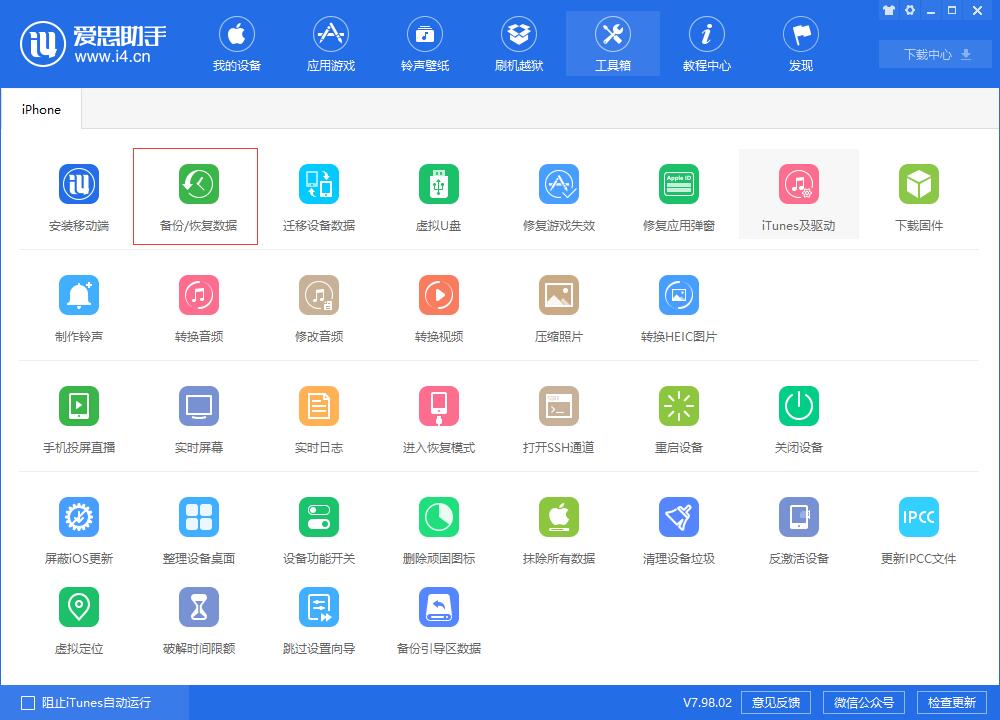This screenshot has height=720, width=1000.
Task: Select the 关闭设备 shutdown tool
Action: pyautogui.click(x=798, y=415)
